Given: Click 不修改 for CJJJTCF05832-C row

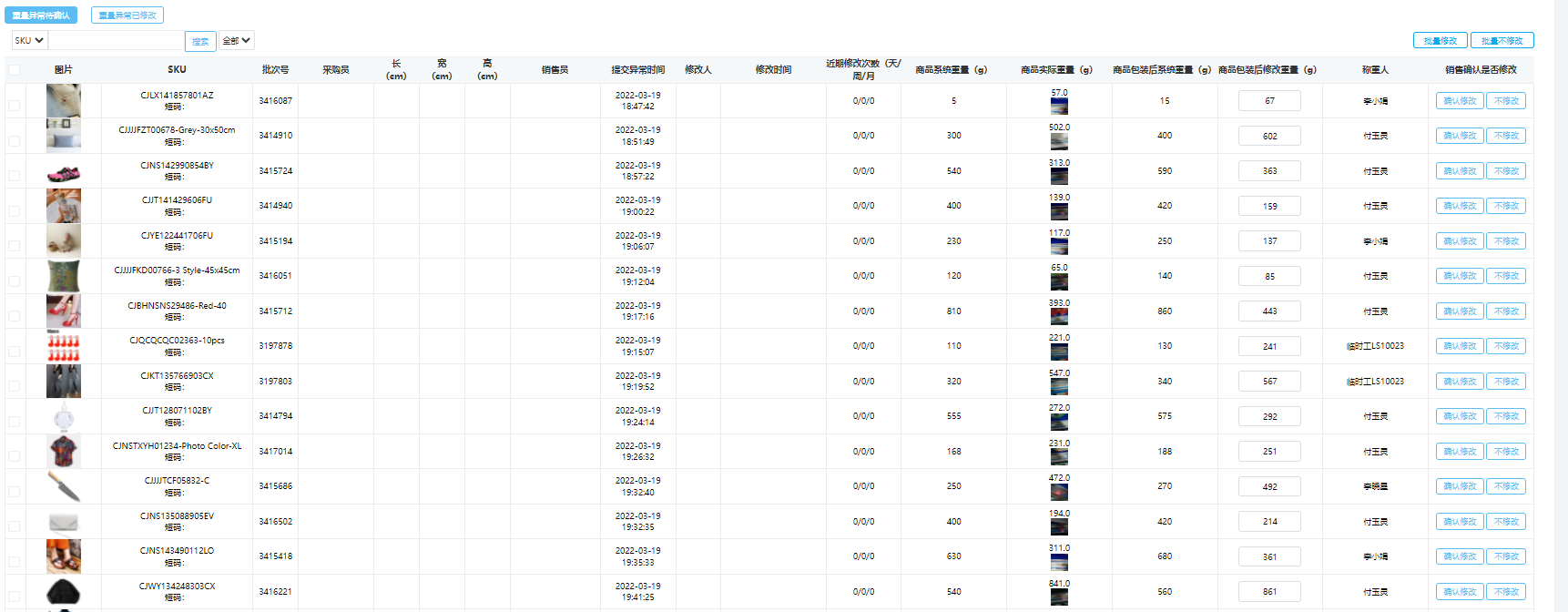Looking at the screenshot, I should coord(1506,486).
